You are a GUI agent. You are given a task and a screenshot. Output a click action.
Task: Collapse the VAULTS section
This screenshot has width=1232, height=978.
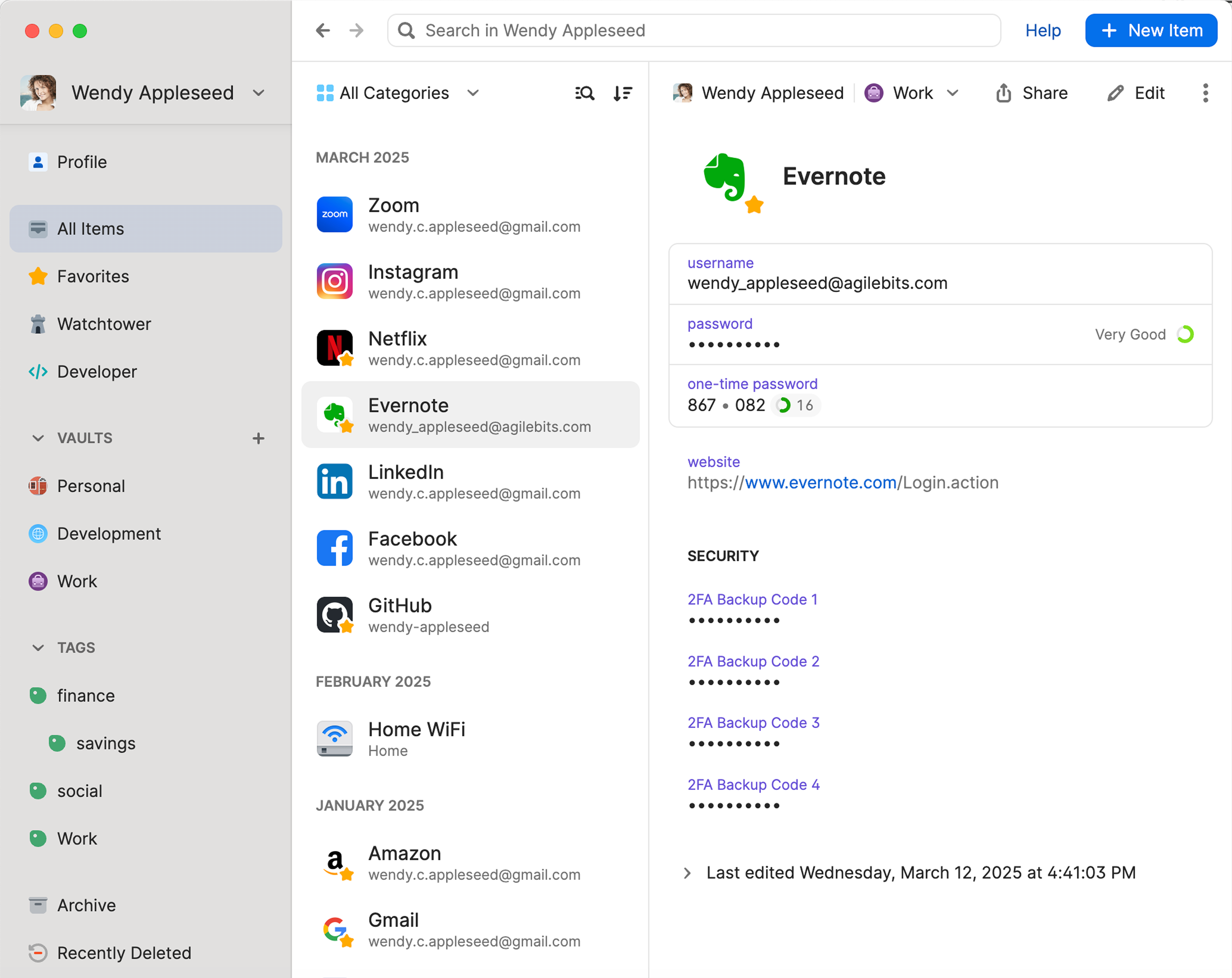38,438
